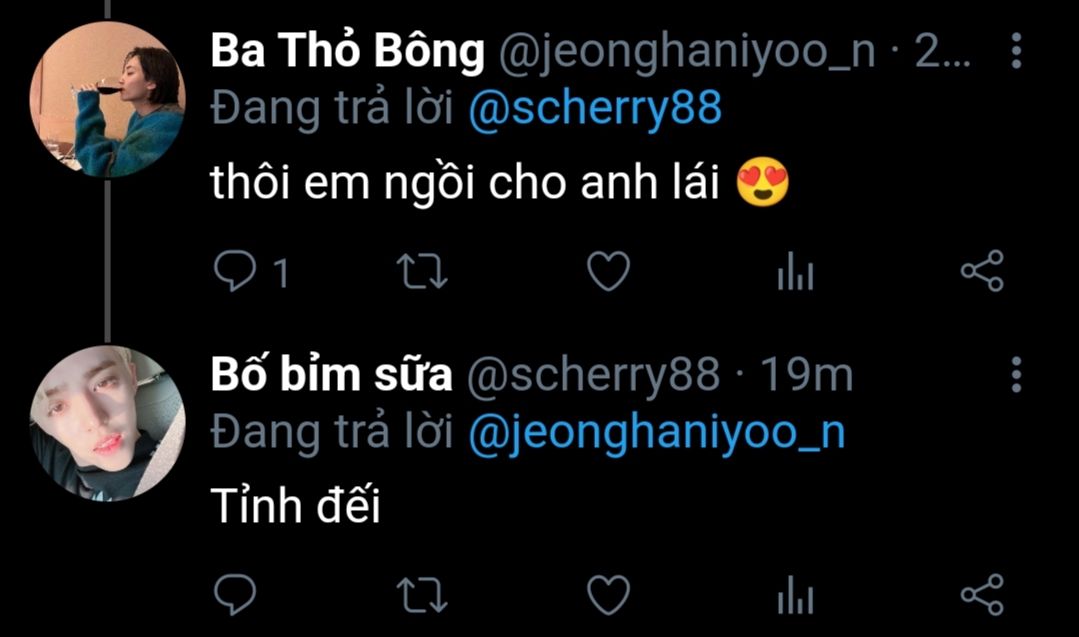Open more options for Bố bỉm sữa's tweet

pyautogui.click(x=1016, y=374)
